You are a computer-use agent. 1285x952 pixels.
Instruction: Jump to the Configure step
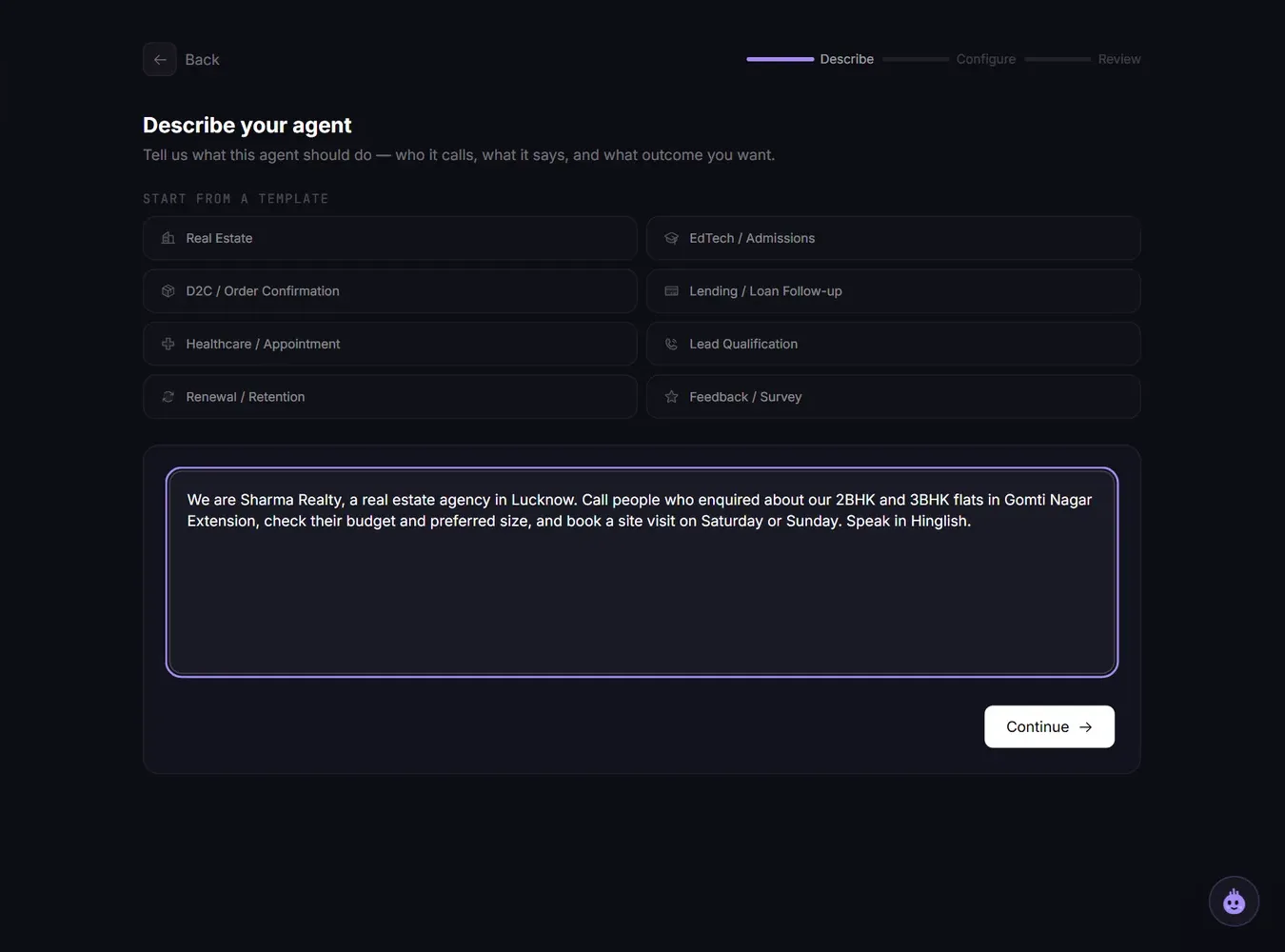pyautogui.click(x=986, y=59)
